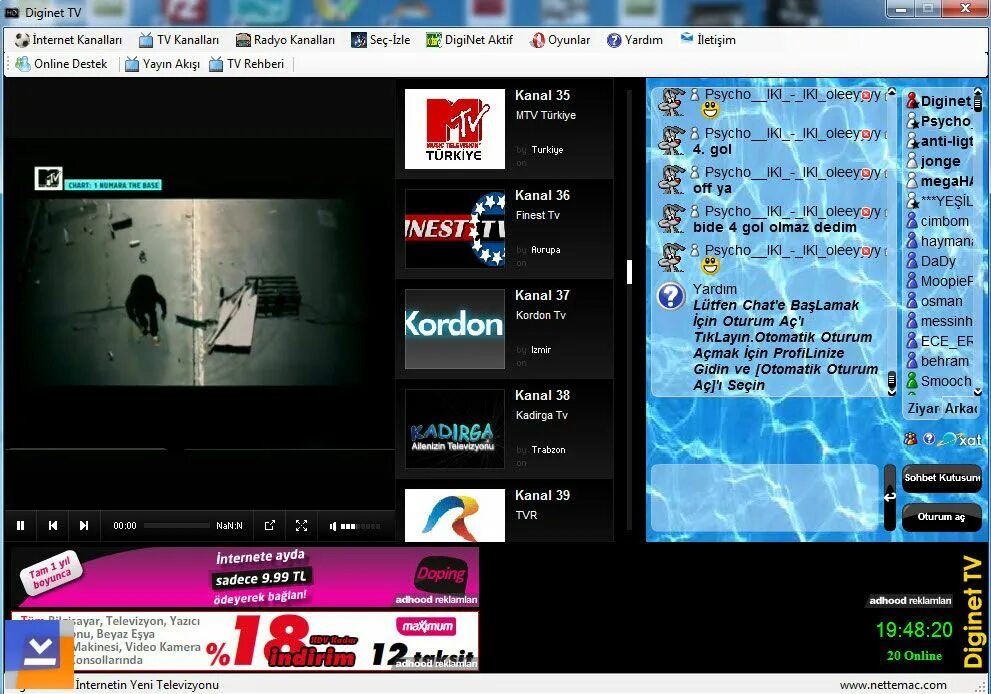
Task: Open the player pop-out window icon
Action: (270, 525)
